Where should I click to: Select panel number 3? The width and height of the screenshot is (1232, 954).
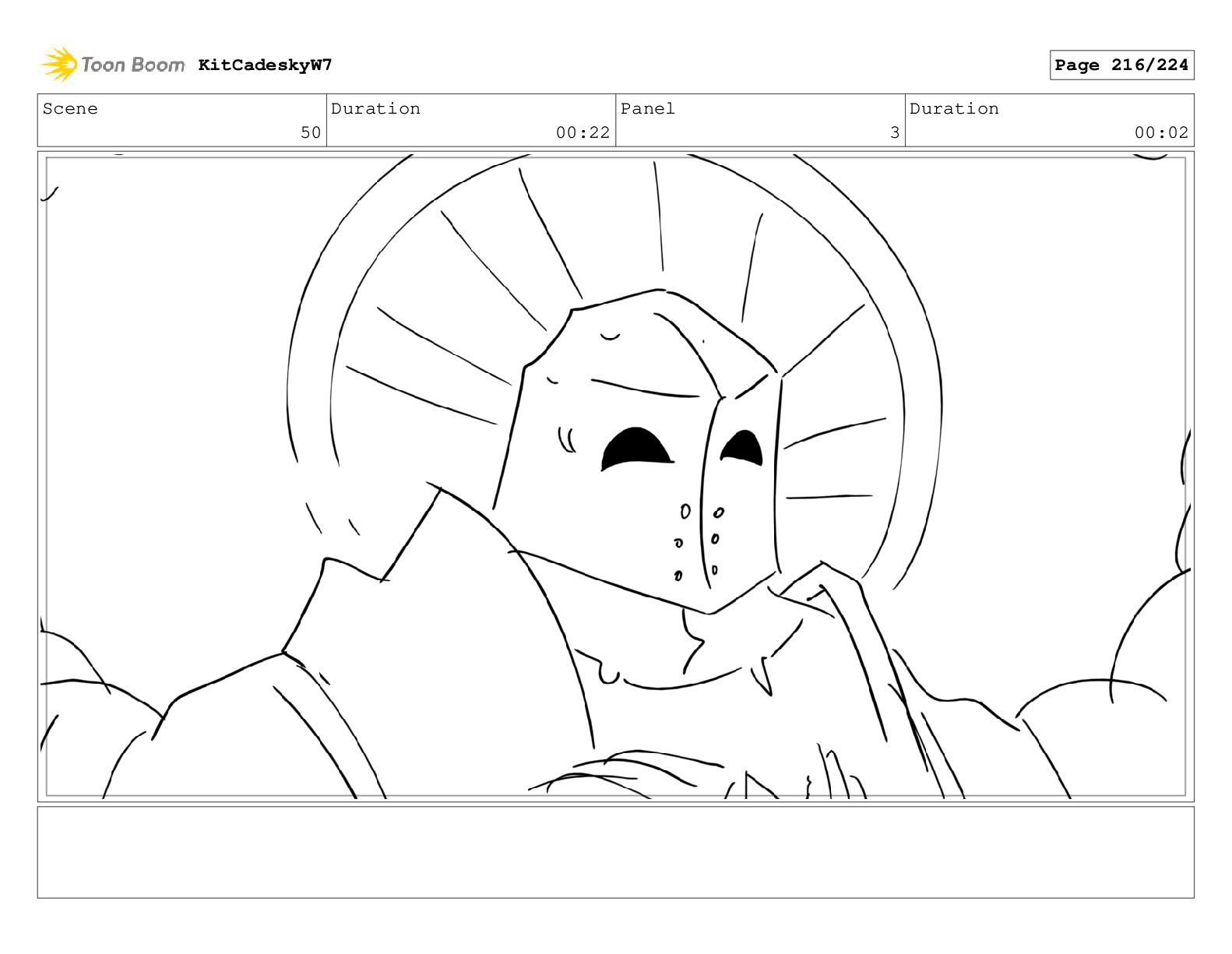(895, 132)
